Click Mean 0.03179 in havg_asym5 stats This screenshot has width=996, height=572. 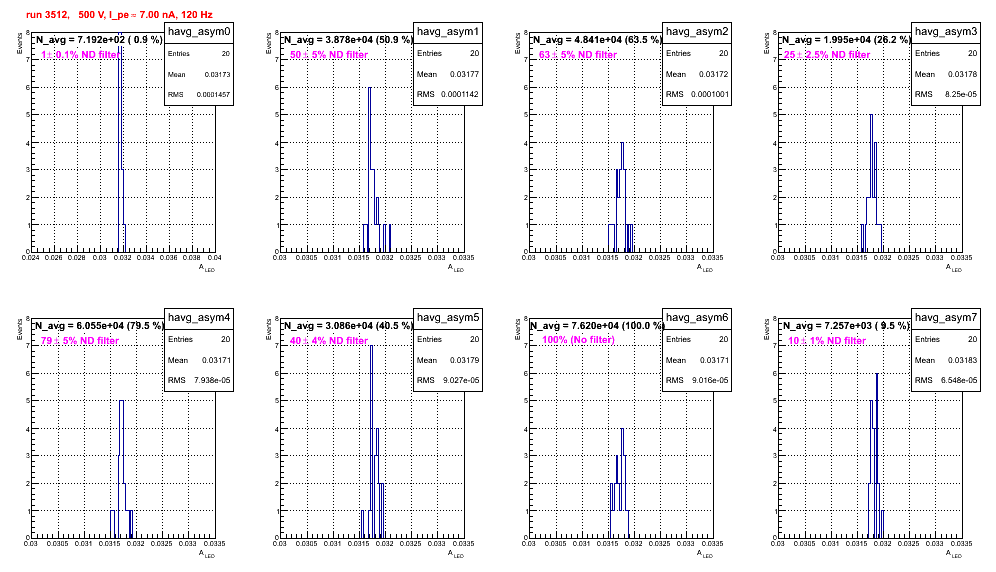pyautogui.click(x=448, y=360)
